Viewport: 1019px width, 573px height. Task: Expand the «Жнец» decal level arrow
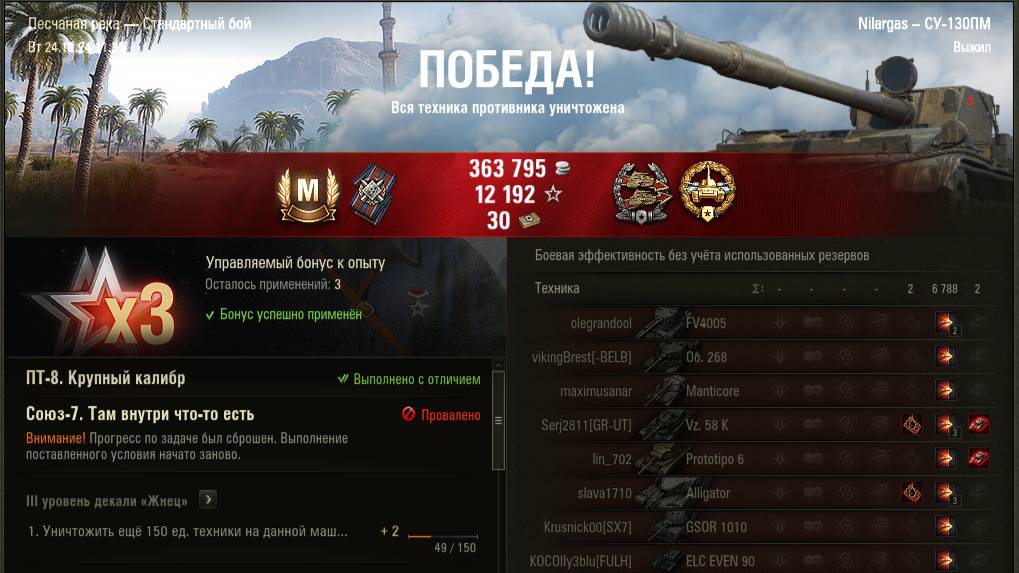click(x=208, y=500)
